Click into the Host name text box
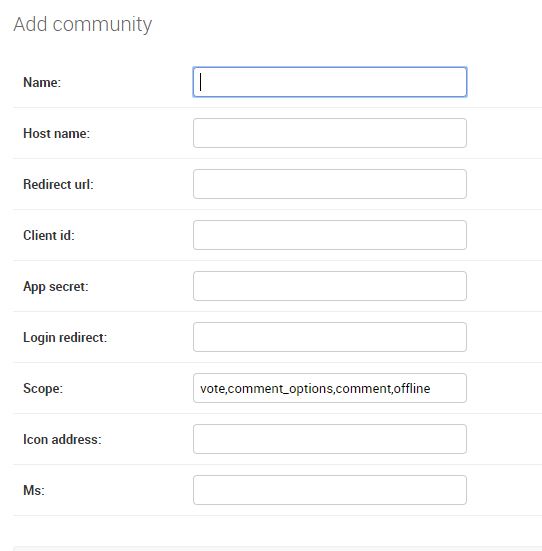The height and width of the screenshot is (551, 542). coord(330,133)
